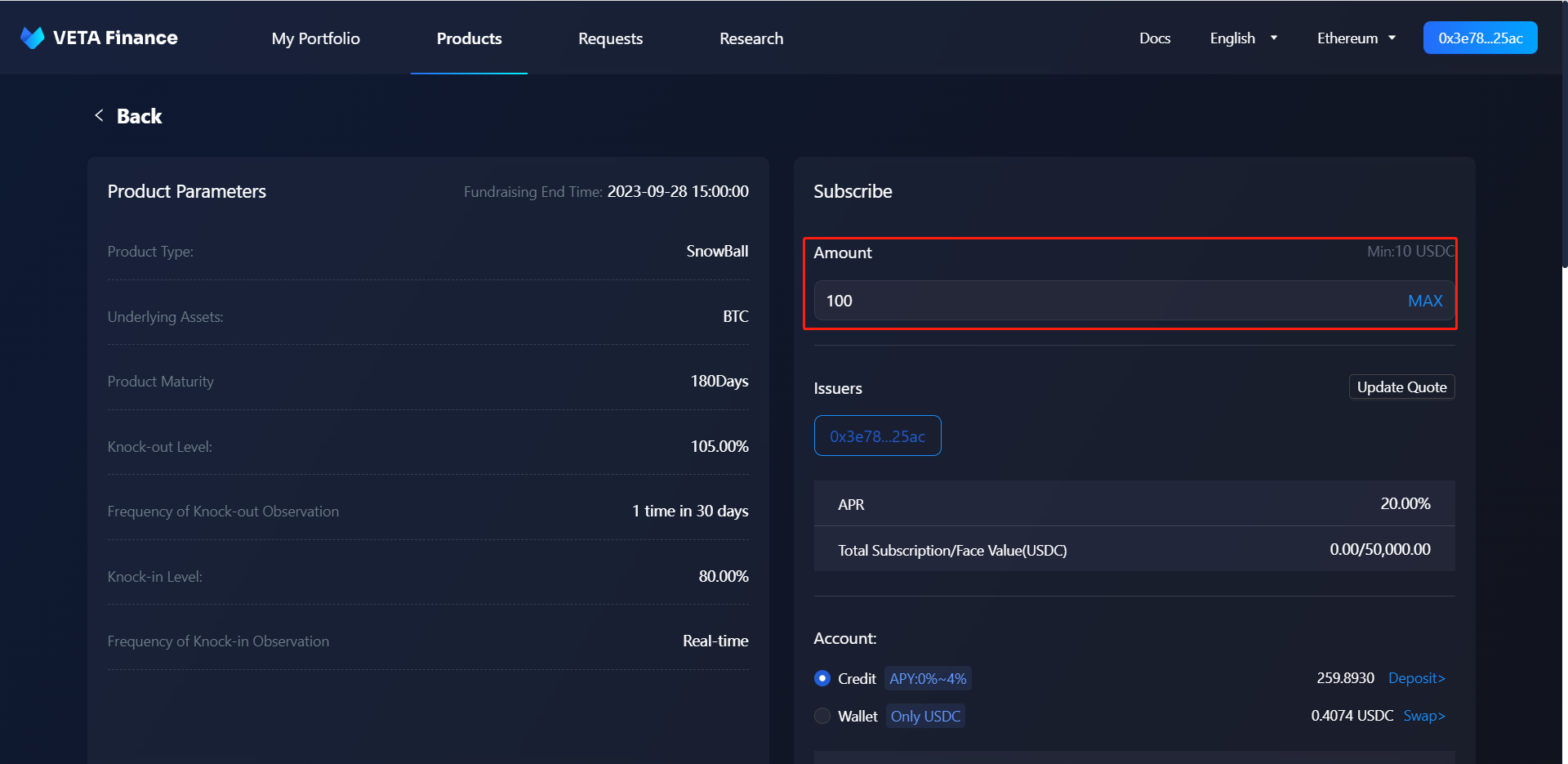Image resolution: width=1568 pixels, height=764 pixels.
Task: Click the Deposit> link
Action: [x=1416, y=678]
